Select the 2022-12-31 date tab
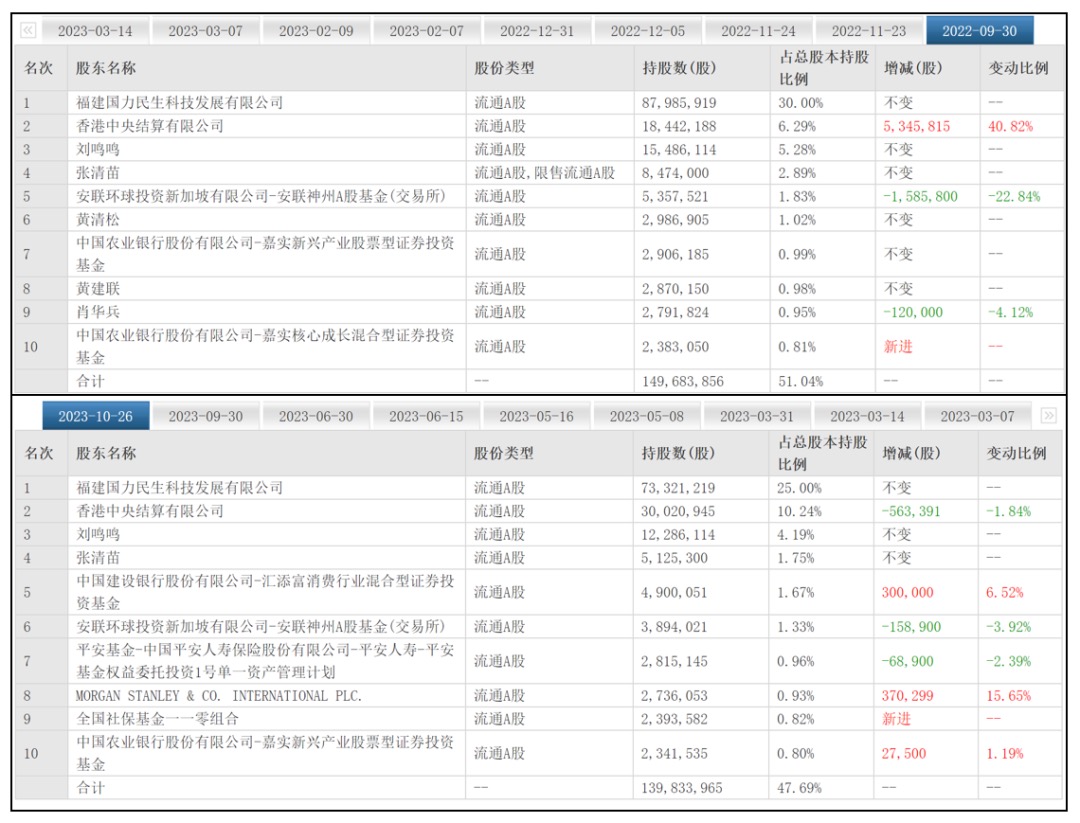The height and width of the screenshot is (823, 1080). [x=537, y=31]
